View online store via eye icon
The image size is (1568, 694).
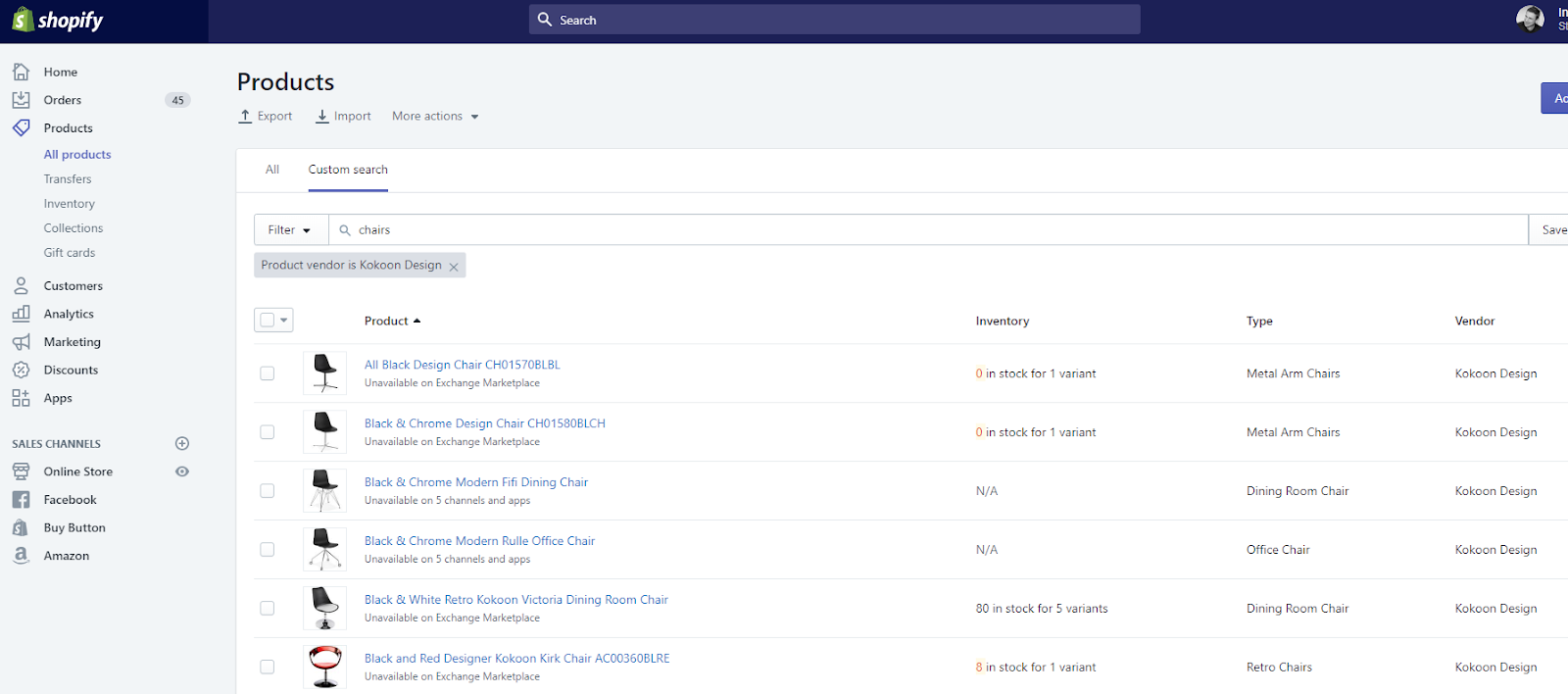click(x=182, y=471)
